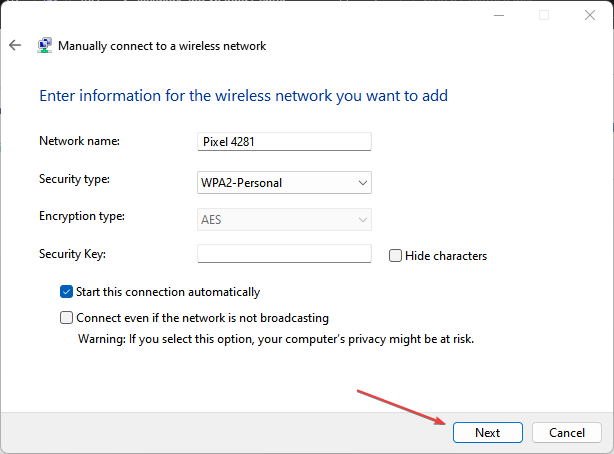This screenshot has height=454, width=614.
Task: Click the Network name label
Action: pos(79,141)
